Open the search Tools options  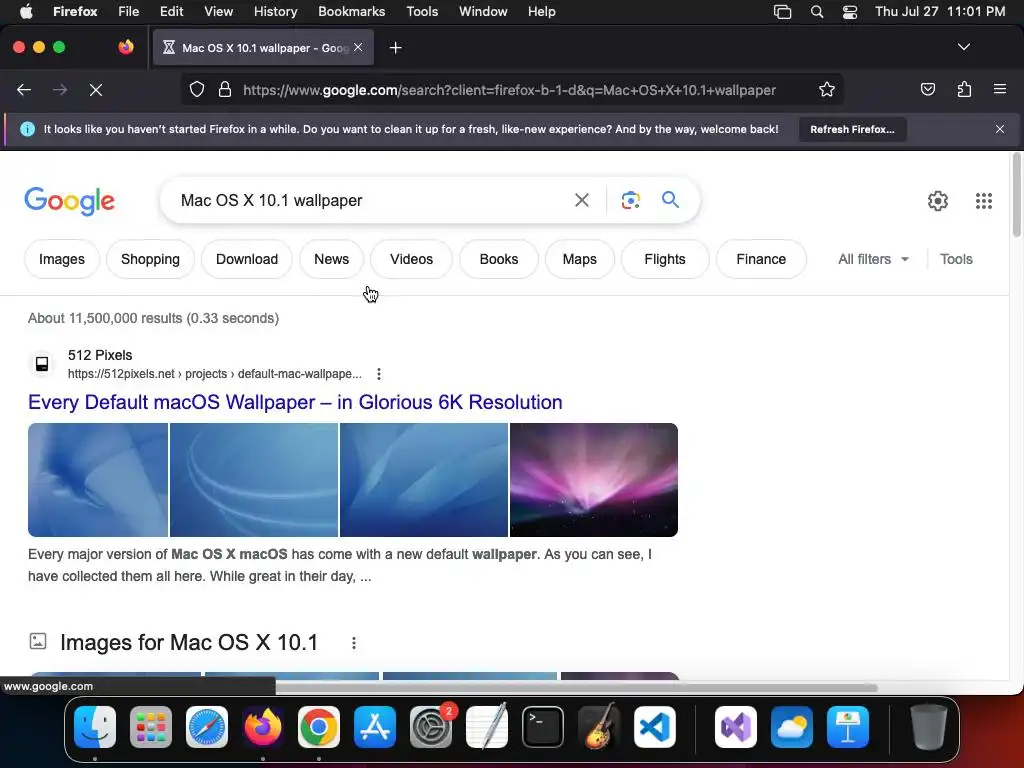[956, 259]
